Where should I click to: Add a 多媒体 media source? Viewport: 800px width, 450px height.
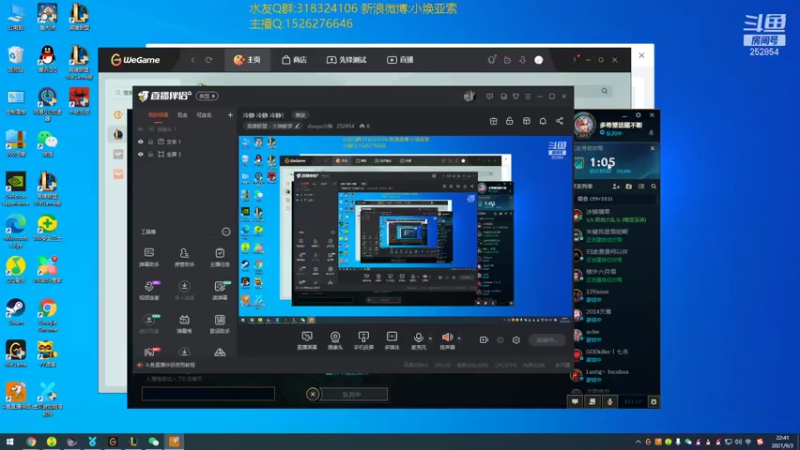click(392, 340)
